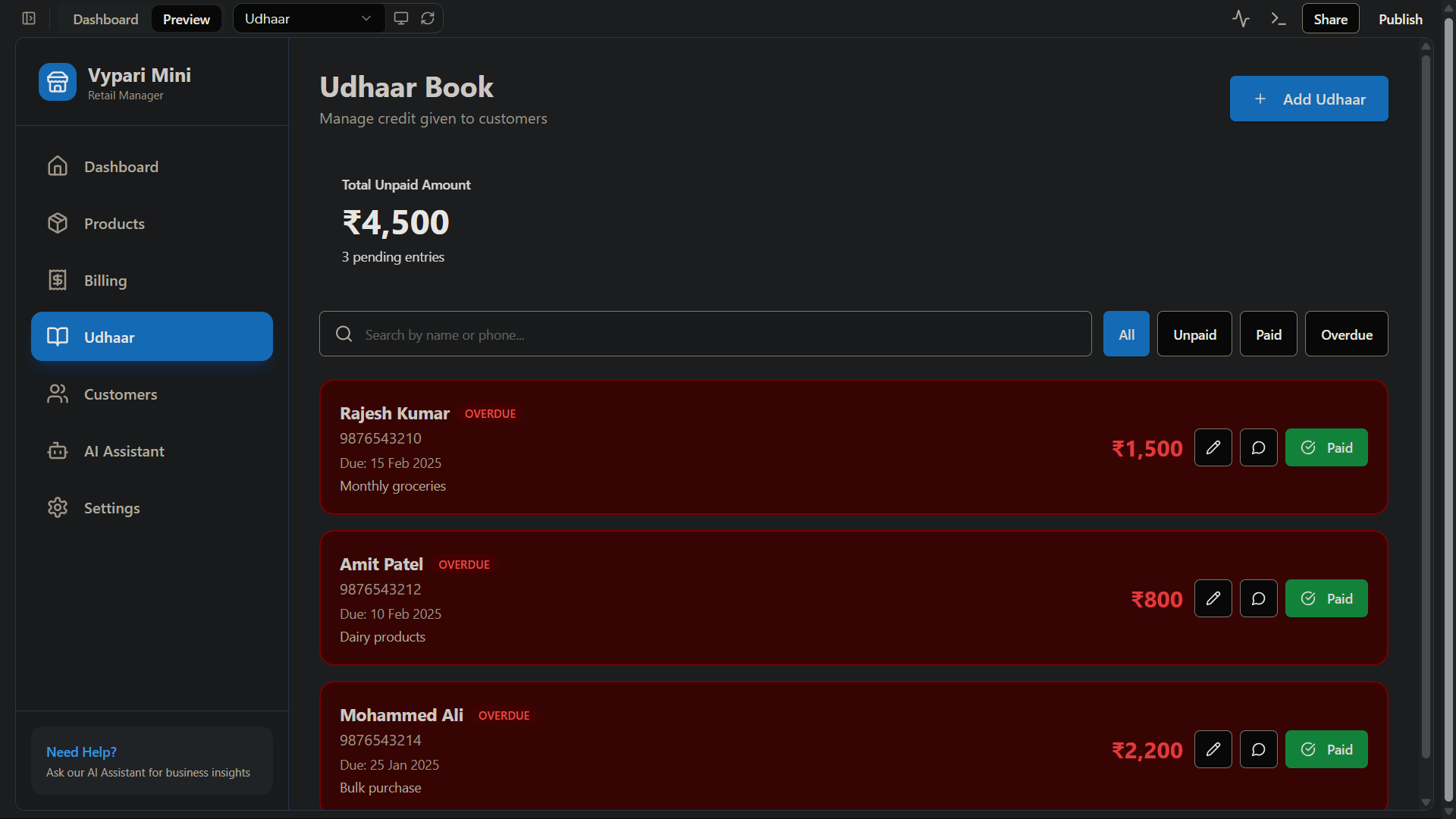Click the desktop device preview icon
The height and width of the screenshot is (819, 1456).
click(x=401, y=18)
